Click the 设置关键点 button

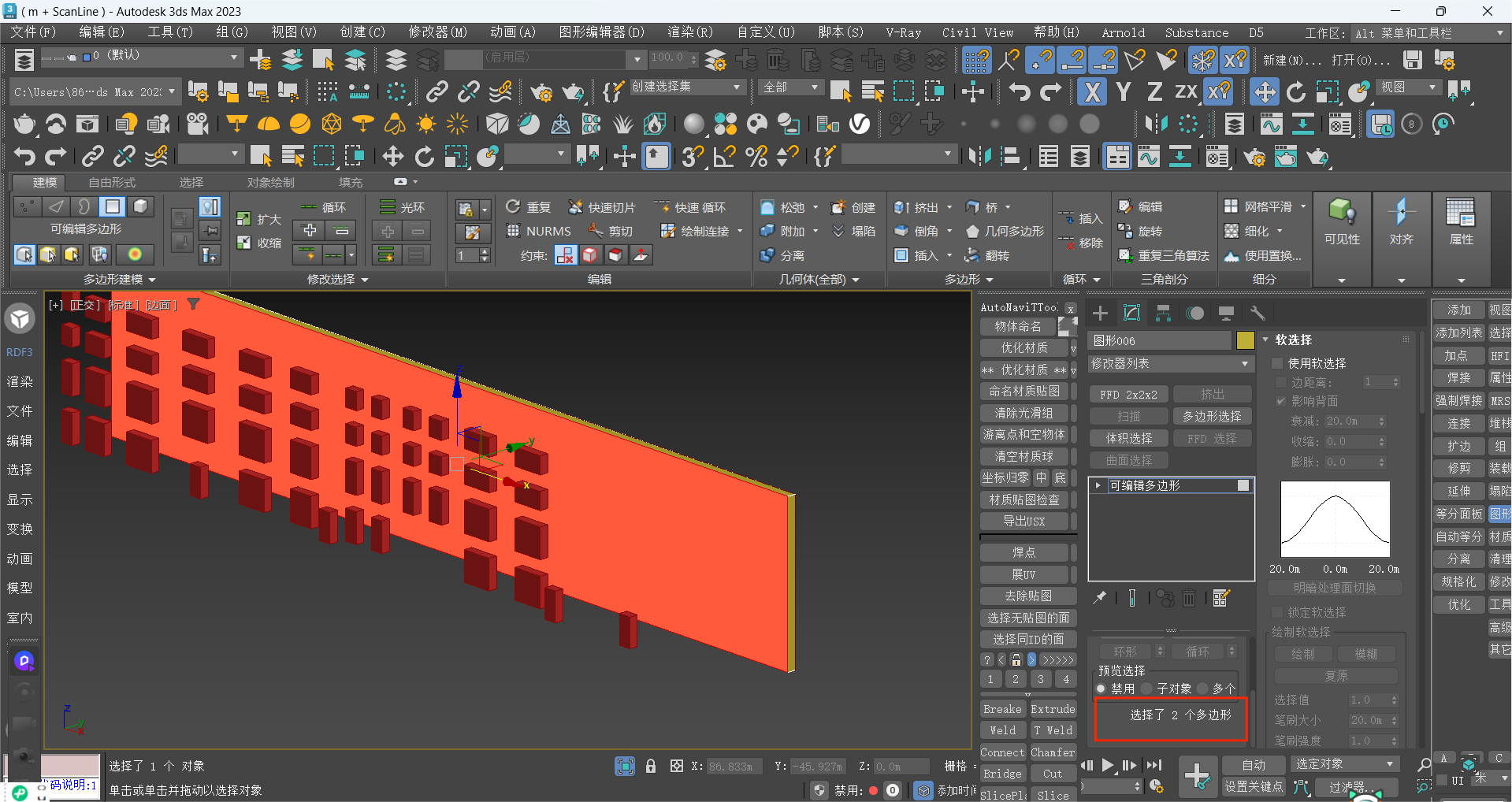click(1253, 786)
